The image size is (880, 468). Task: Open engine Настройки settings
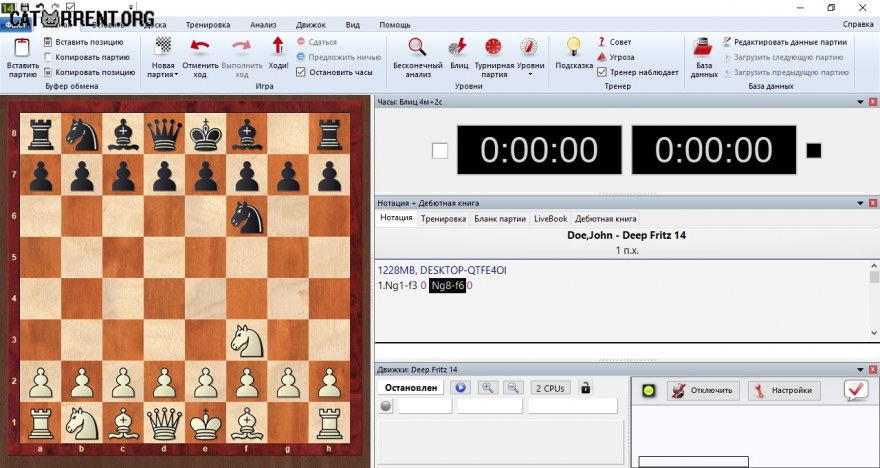tap(784, 391)
